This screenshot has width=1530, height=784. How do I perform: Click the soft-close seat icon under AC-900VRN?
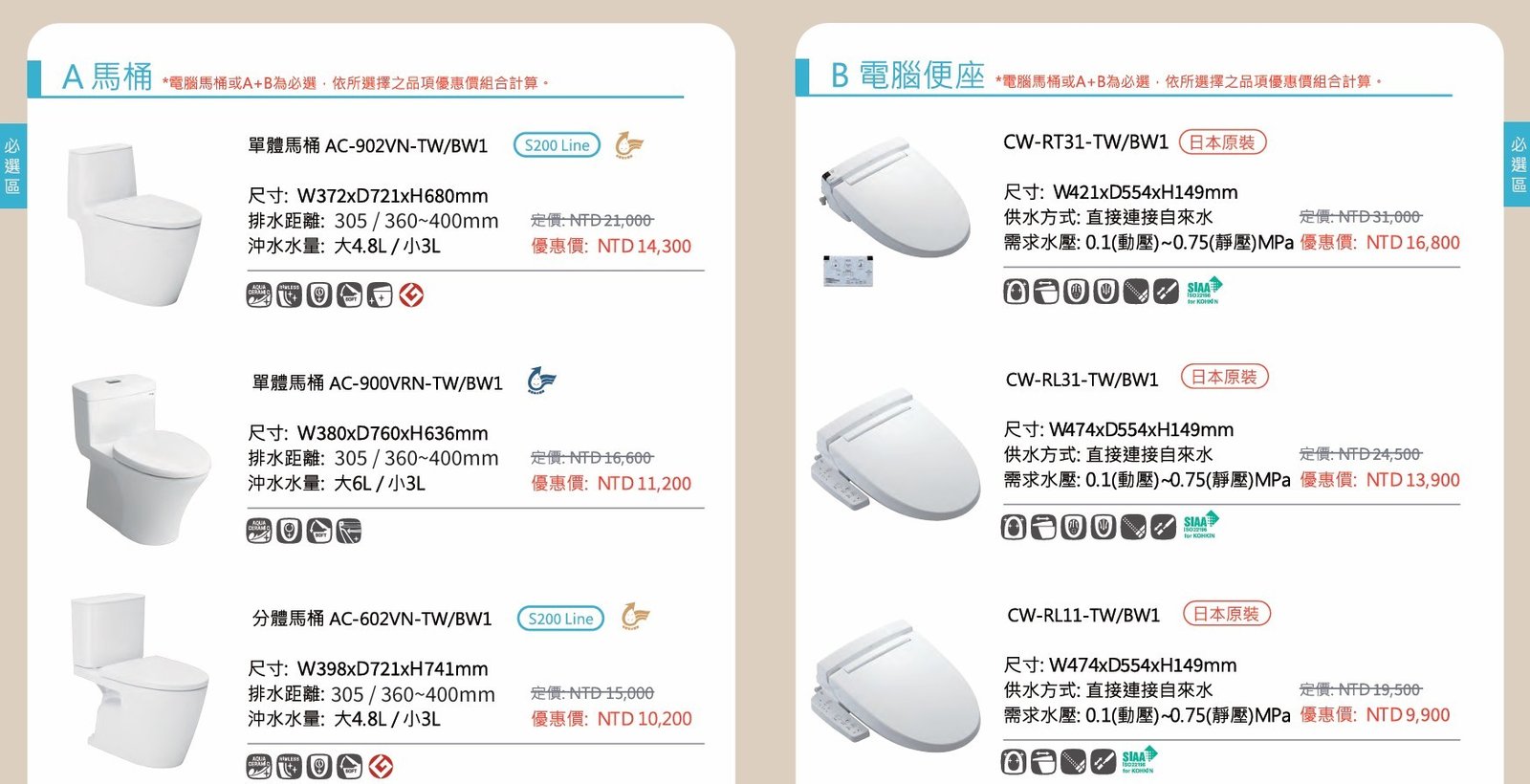click(319, 531)
